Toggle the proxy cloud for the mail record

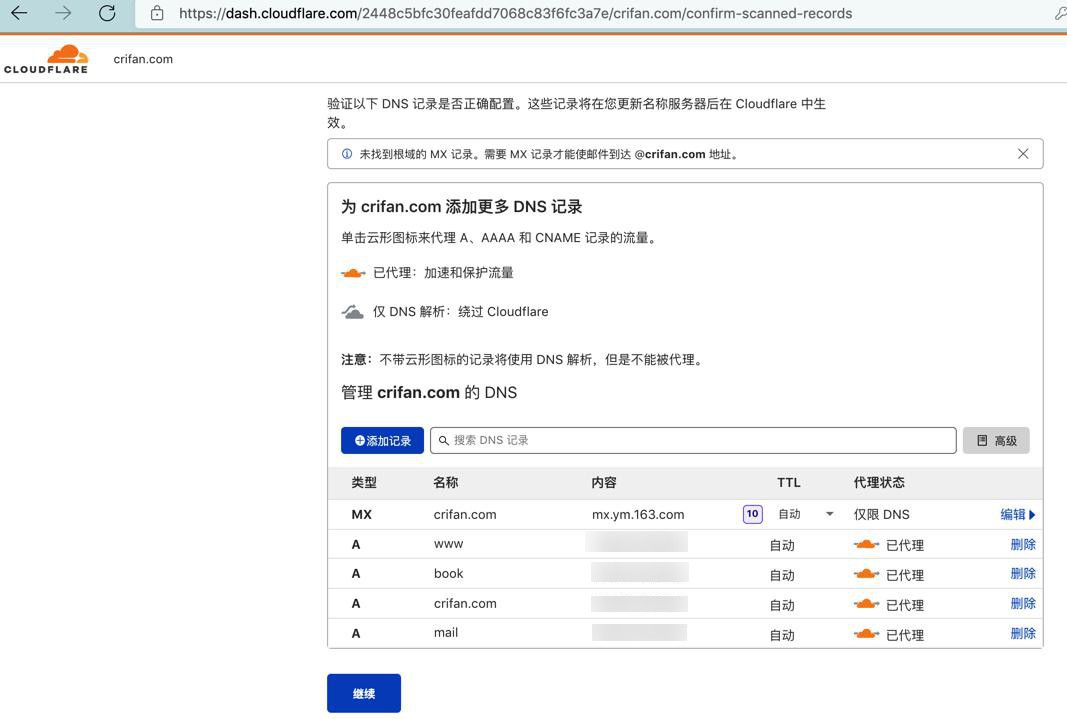point(866,634)
